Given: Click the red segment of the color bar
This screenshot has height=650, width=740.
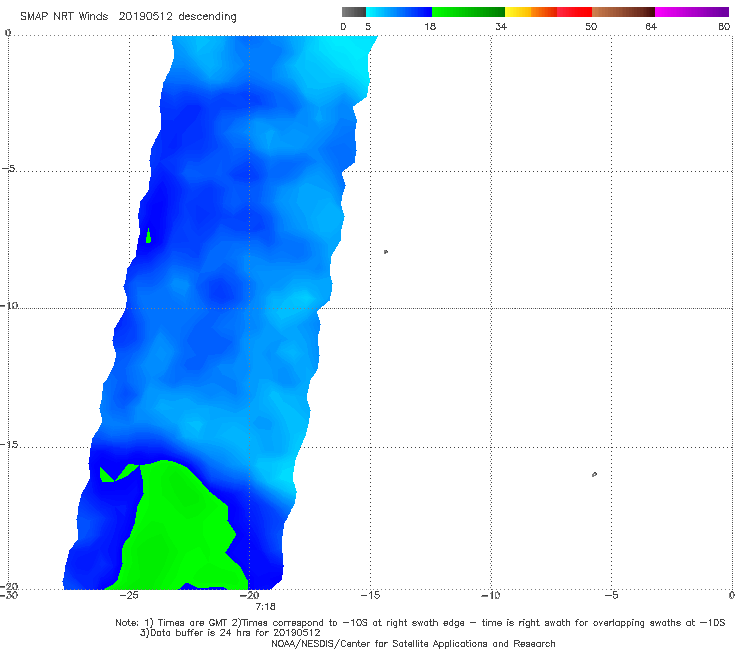Looking at the screenshot, I should click(x=574, y=12).
